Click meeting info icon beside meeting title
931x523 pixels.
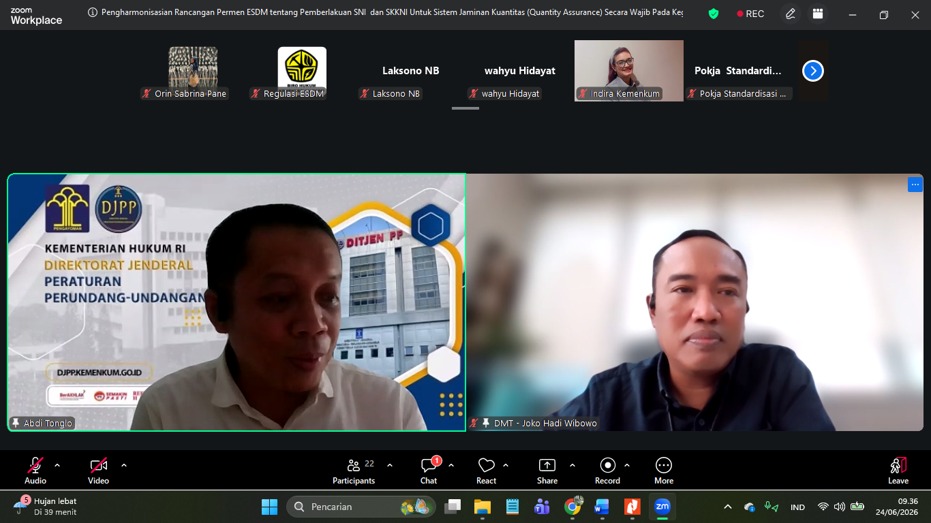click(92, 12)
